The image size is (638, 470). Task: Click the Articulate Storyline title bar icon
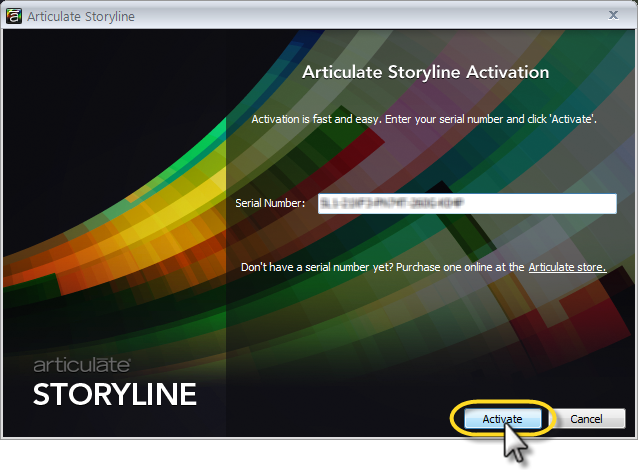pyautogui.click(x=14, y=16)
